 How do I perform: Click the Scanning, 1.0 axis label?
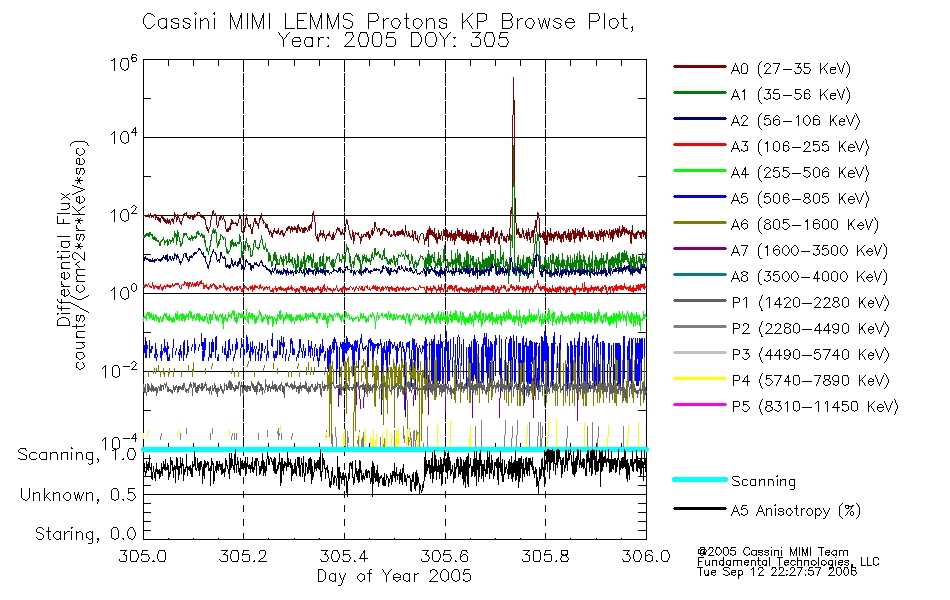coord(77,455)
